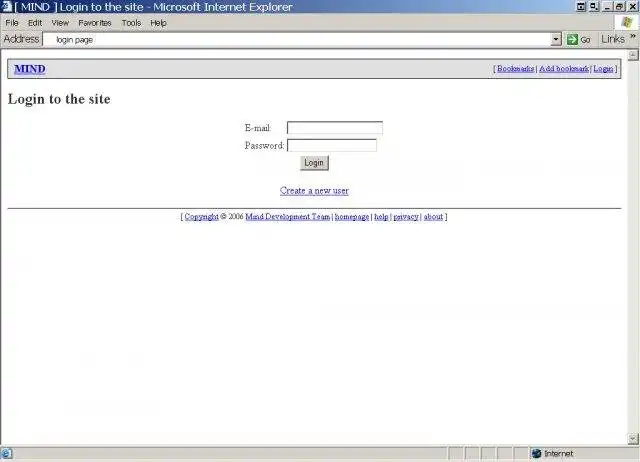Focus the E-mail input field
This screenshot has width=640, height=462.
[335, 128]
